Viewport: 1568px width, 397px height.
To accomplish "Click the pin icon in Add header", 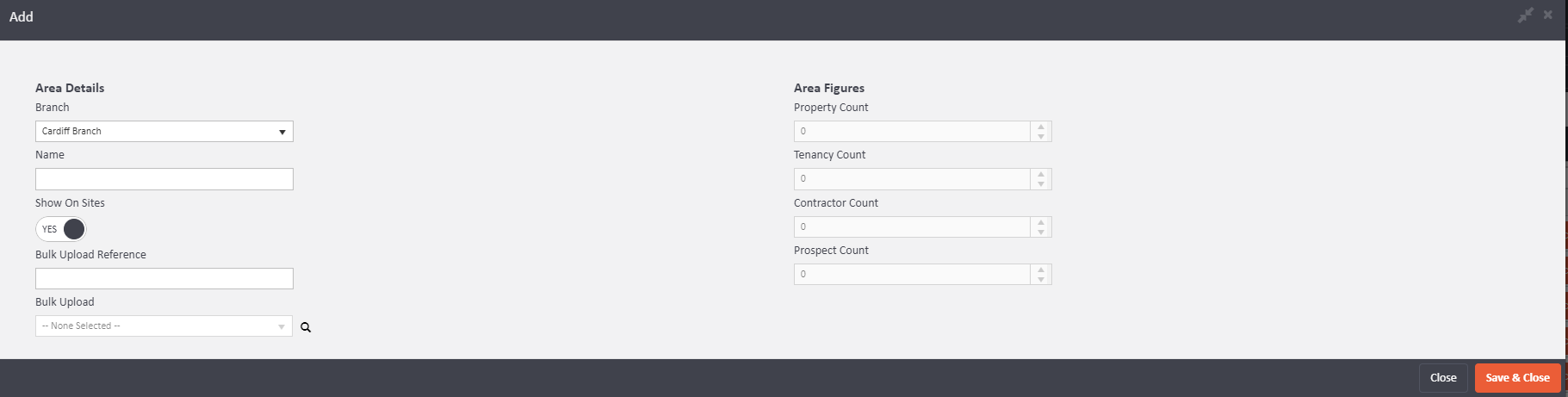I will [x=1525, y=16].
